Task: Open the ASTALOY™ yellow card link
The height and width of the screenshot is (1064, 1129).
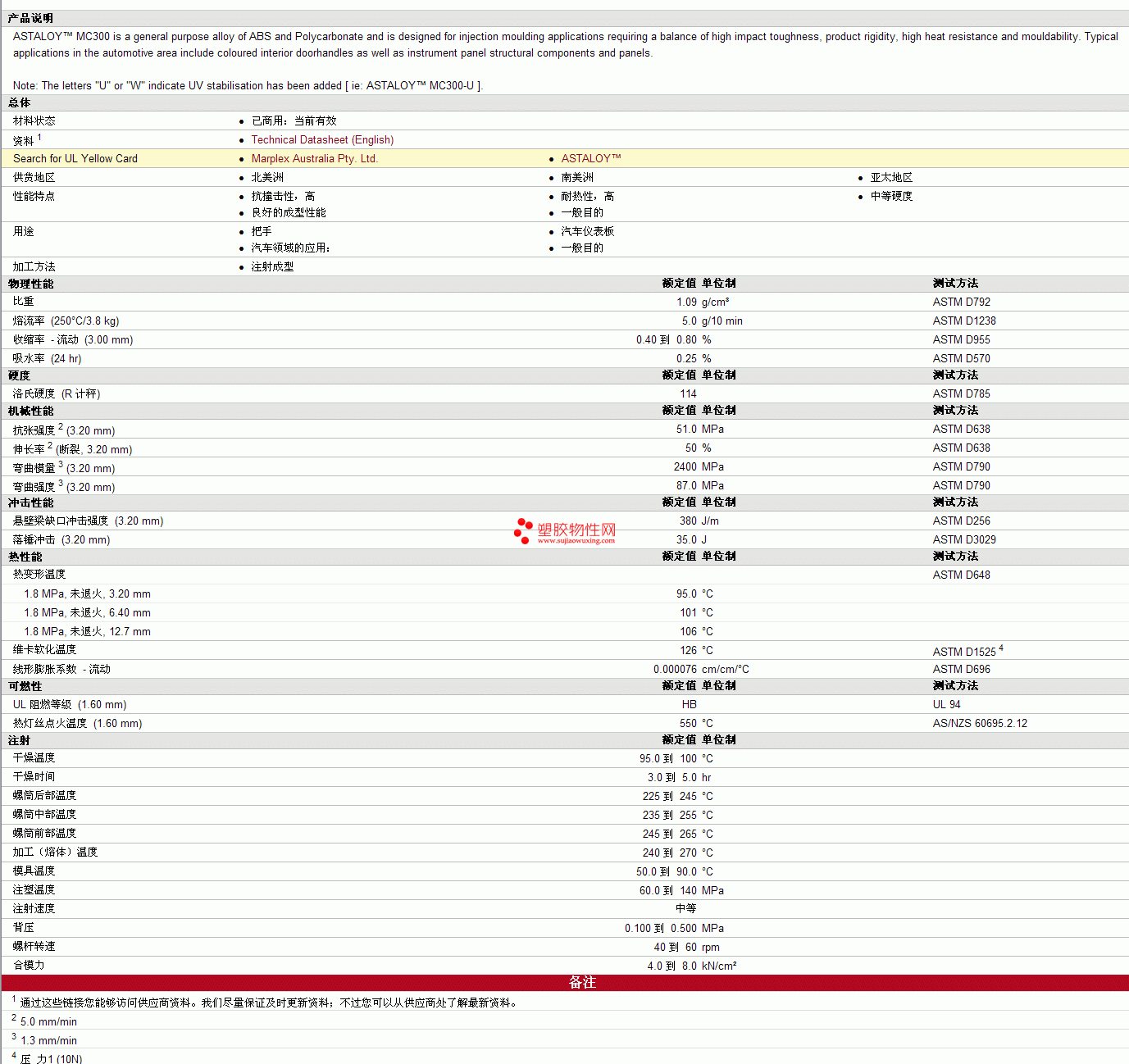Action: [x=591, y=159]
